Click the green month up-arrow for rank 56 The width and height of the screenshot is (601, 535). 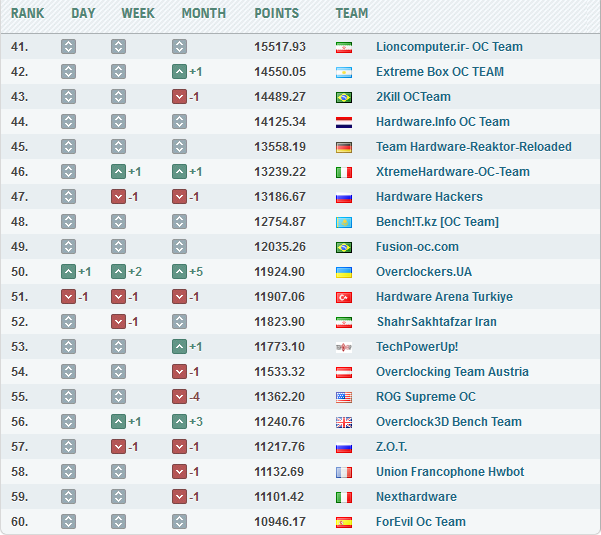click(x=179, y=422)
